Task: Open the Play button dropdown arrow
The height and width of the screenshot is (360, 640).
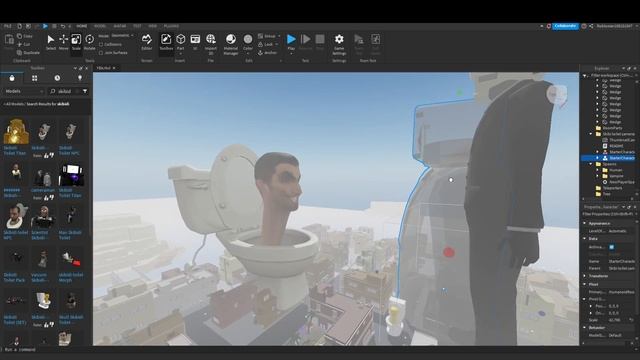Action: click(x=291, y=54)
